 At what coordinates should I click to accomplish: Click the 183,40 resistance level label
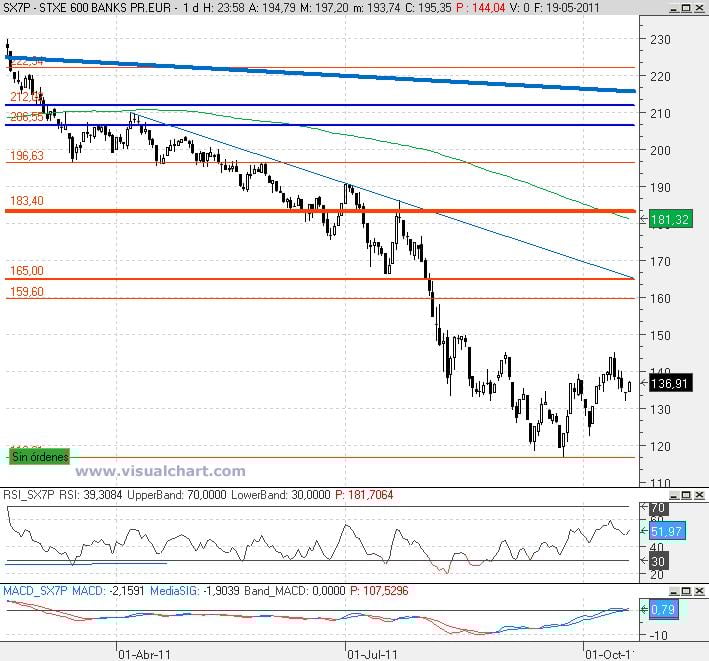(27, 200)
